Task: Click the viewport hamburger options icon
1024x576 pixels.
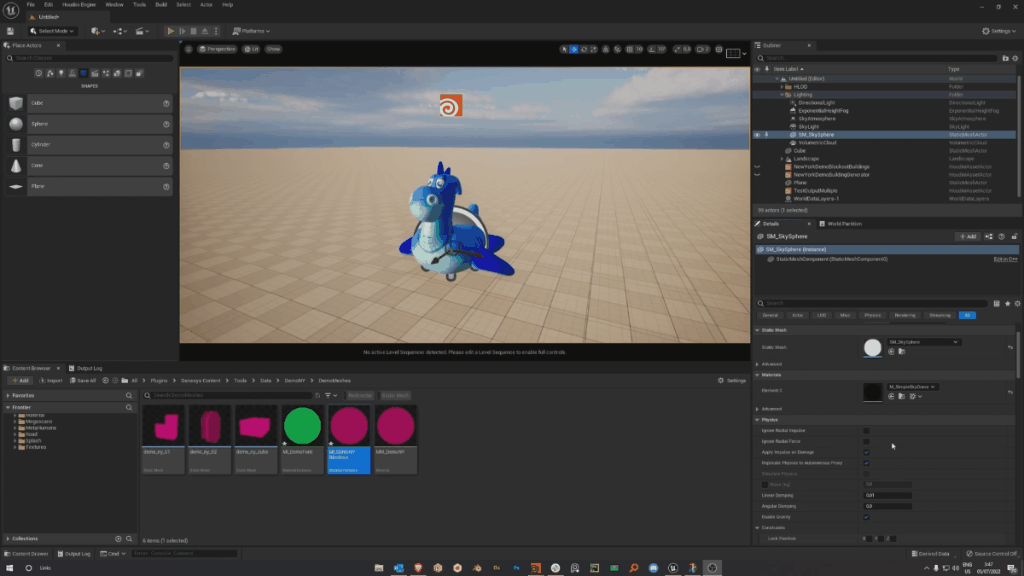Action: coord(187,48)
